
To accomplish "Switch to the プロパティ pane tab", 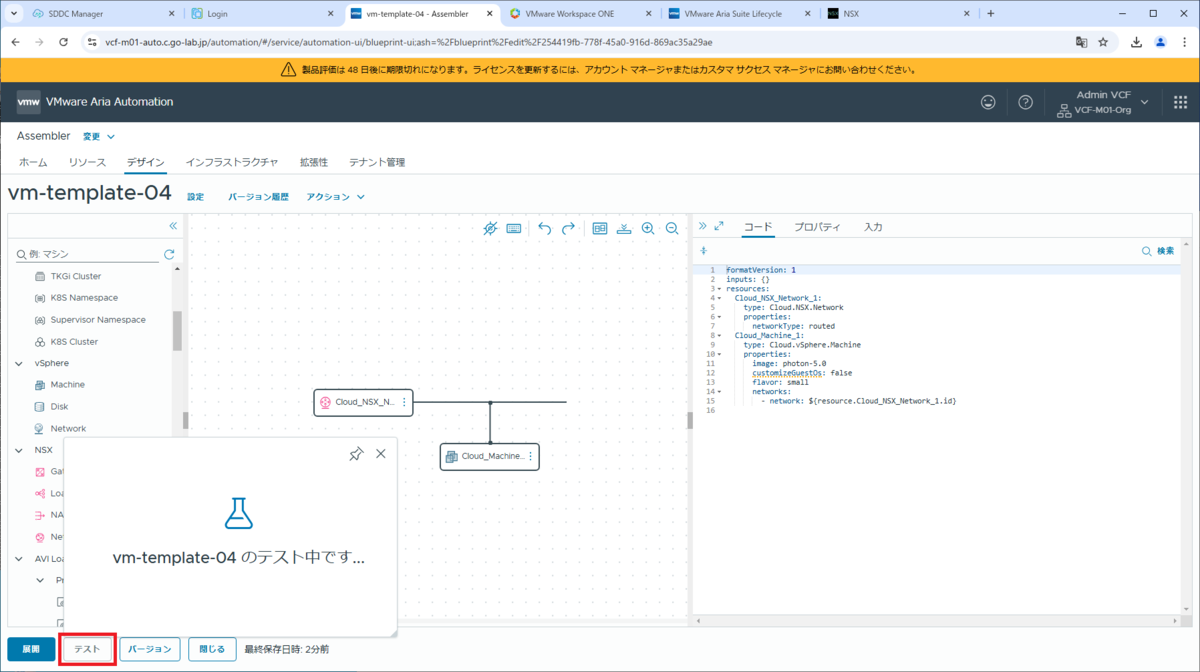I will [817, 227].
